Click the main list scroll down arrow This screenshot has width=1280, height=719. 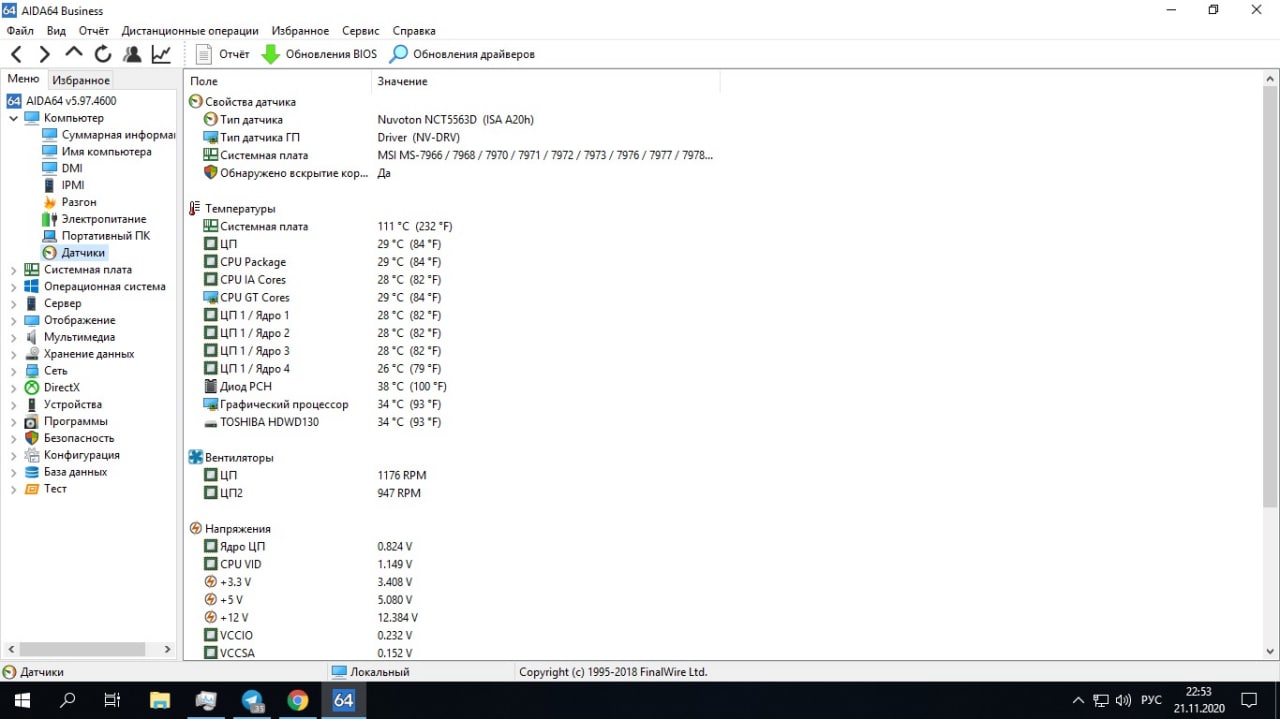(1270, 652)
